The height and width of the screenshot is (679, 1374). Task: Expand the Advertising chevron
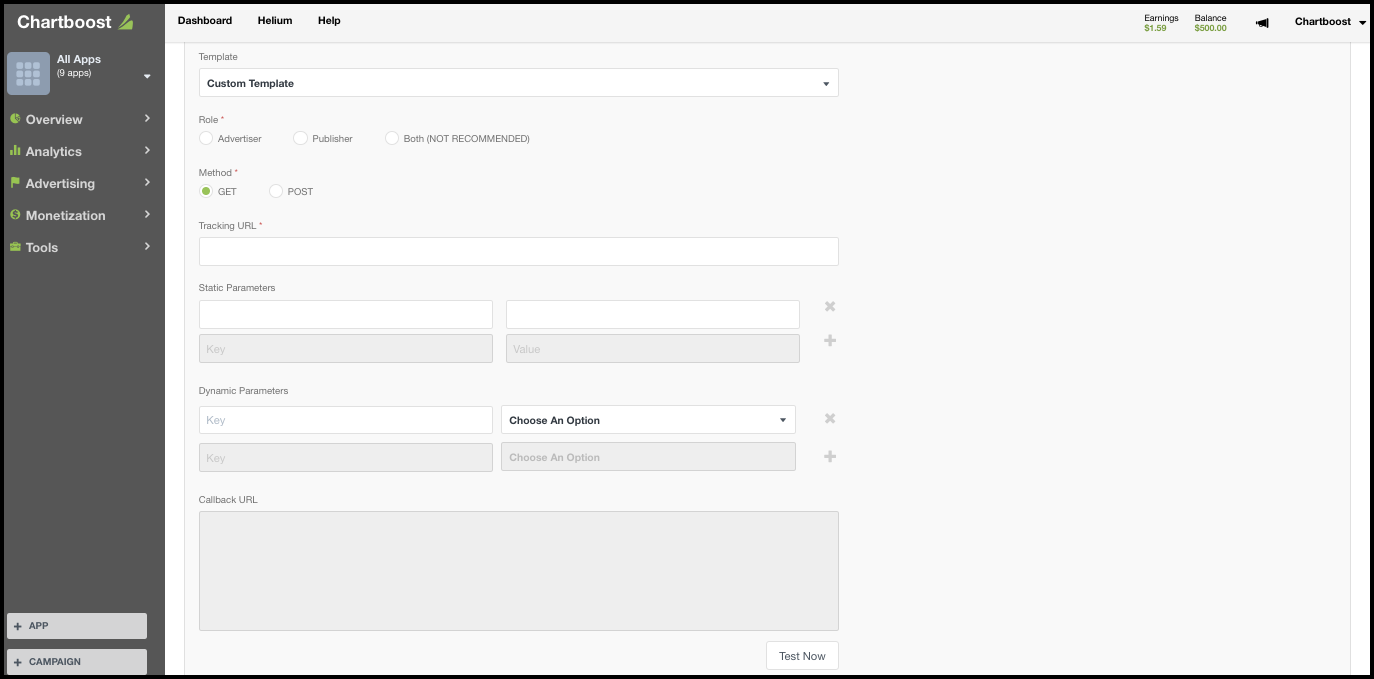147,182
